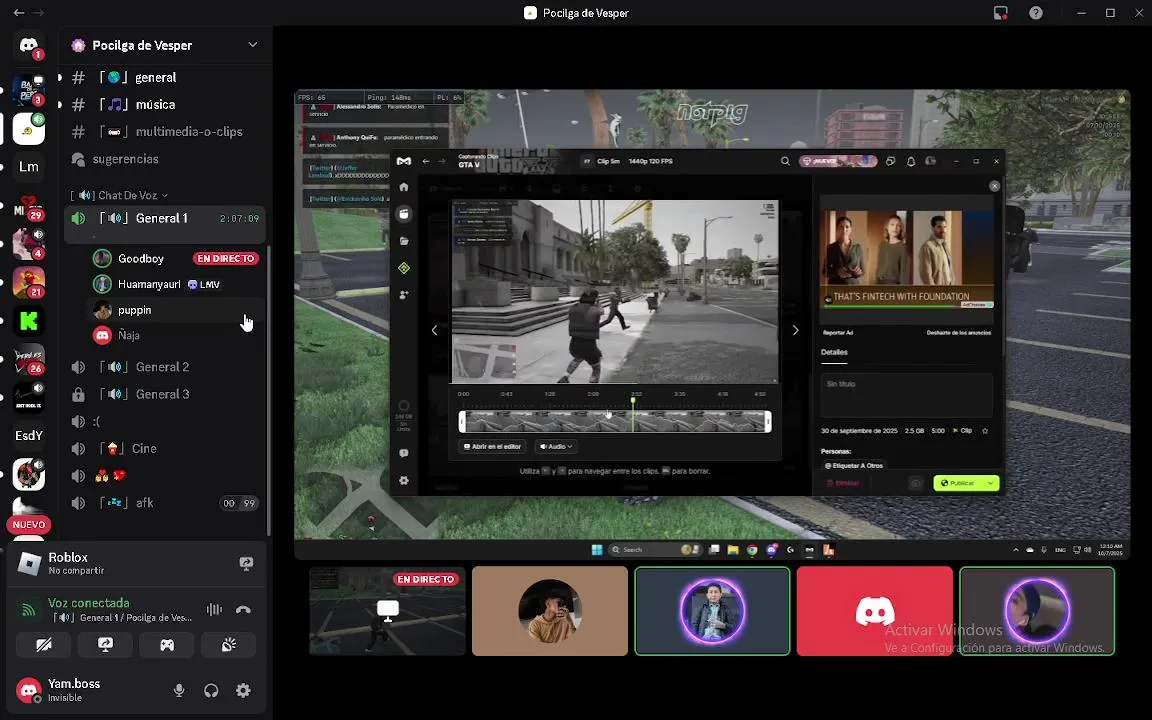Open the Discord help question mark icon

coord(1036,12)
